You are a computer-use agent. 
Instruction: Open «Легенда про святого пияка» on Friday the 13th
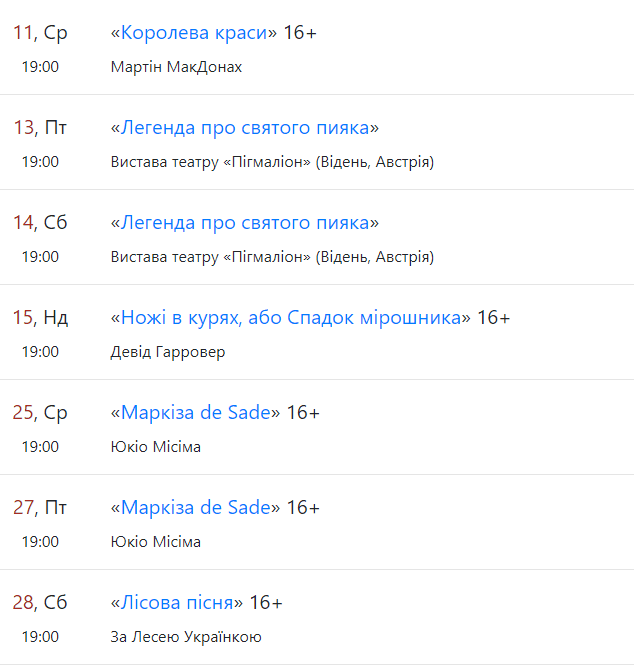(x=245, y=128)
